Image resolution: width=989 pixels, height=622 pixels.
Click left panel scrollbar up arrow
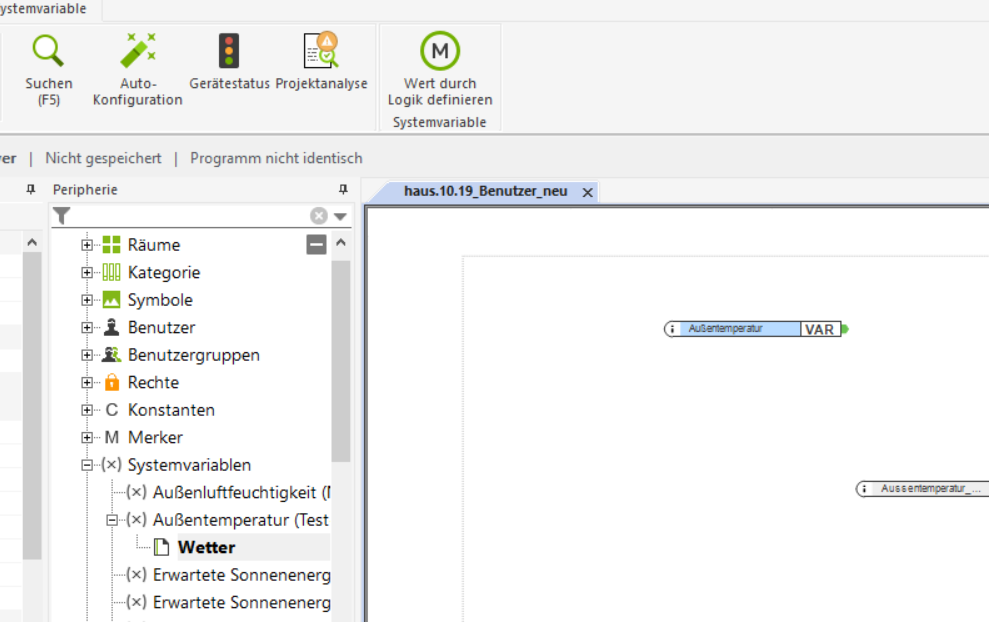32,242
